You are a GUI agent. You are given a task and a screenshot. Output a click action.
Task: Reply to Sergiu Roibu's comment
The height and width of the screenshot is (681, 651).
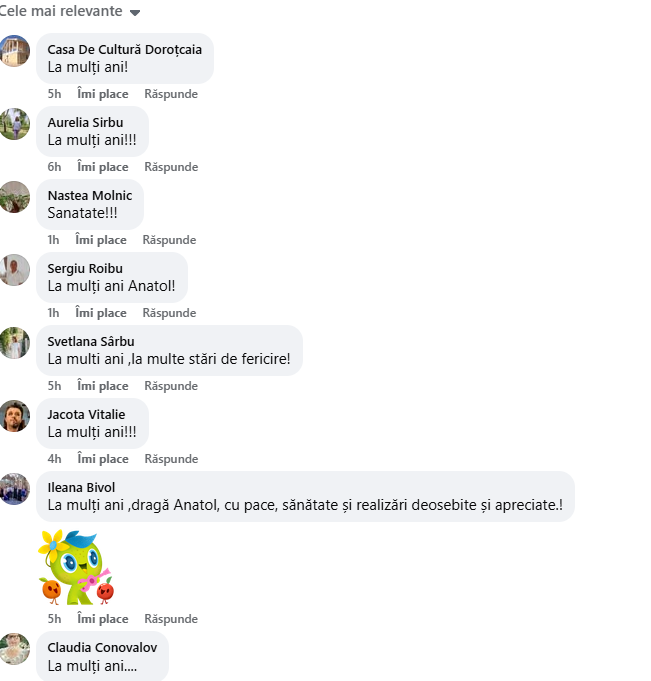pos(169,313)
